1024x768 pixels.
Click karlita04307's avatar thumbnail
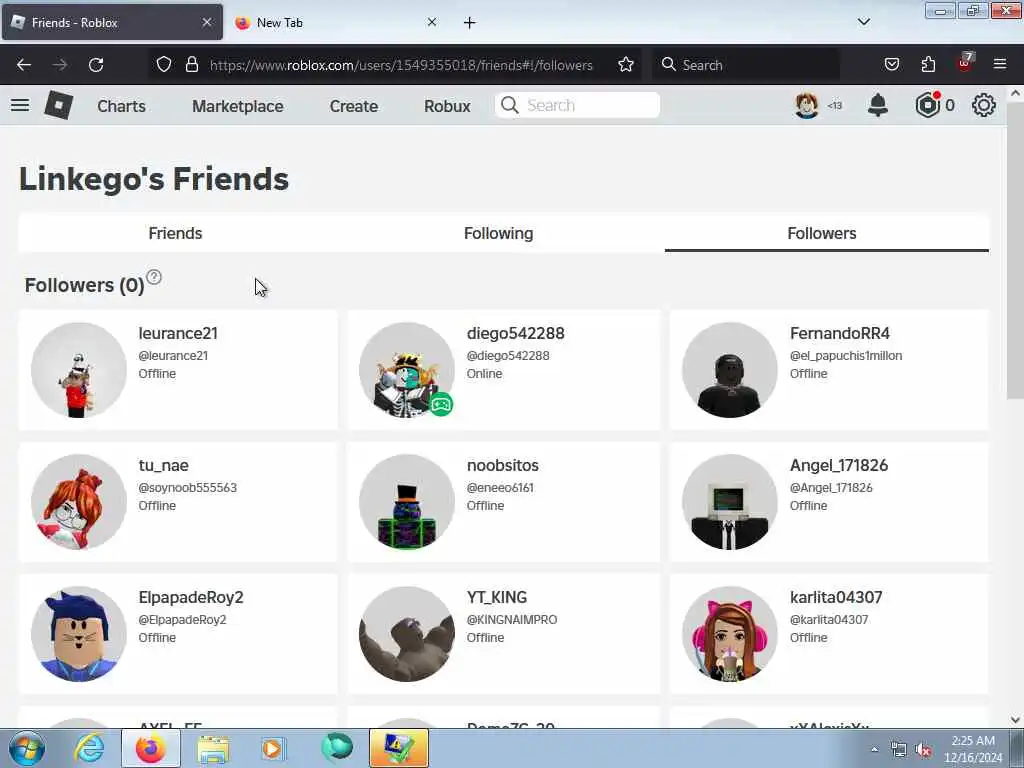729,634
